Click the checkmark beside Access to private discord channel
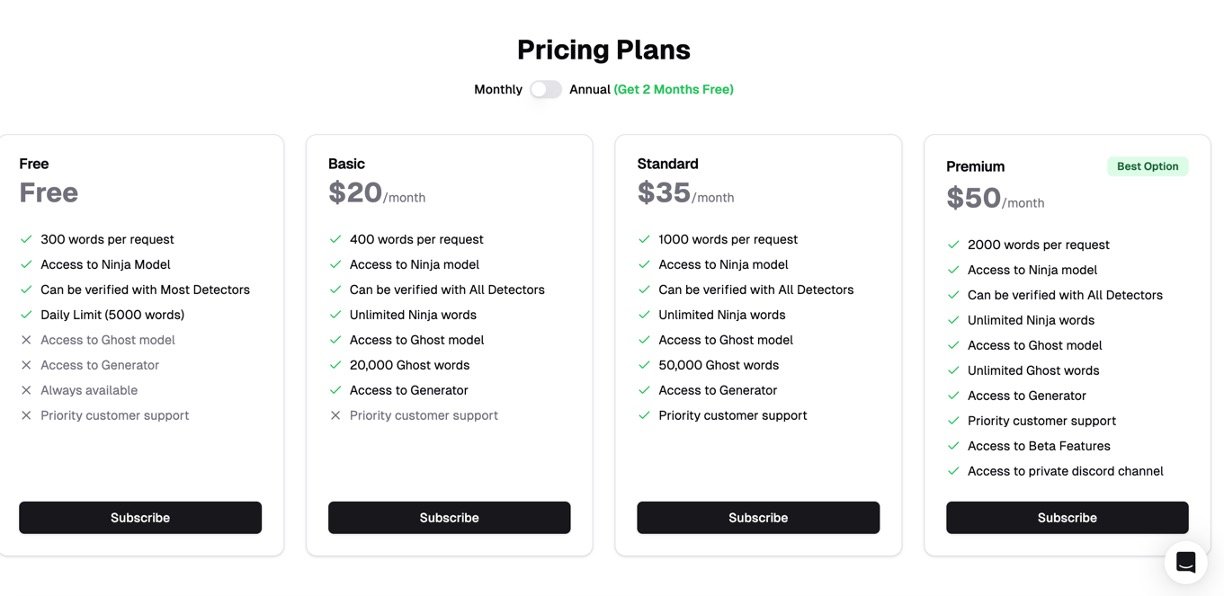 (953, 471)
